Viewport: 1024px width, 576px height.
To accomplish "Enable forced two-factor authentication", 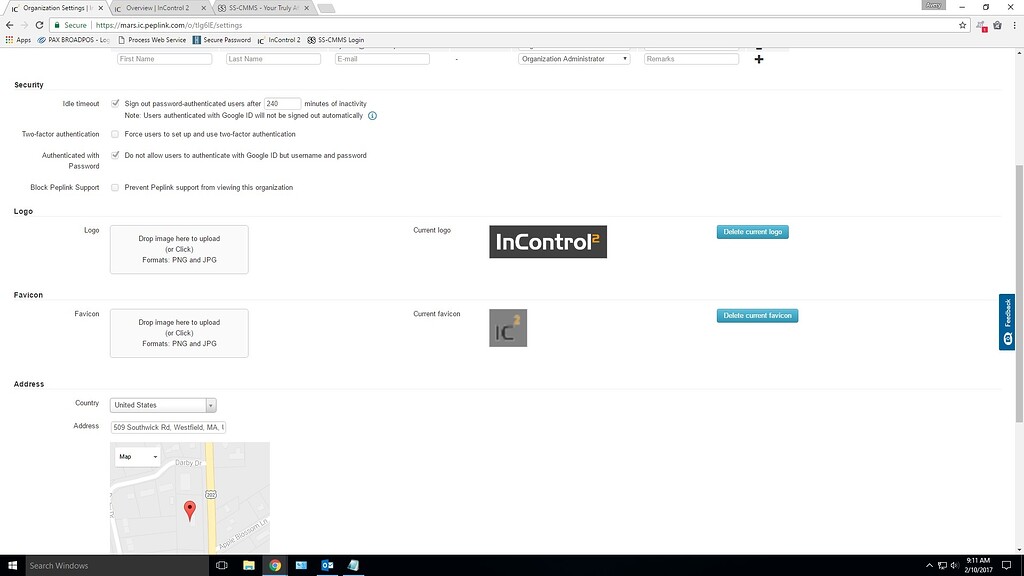I will [115, 134].
